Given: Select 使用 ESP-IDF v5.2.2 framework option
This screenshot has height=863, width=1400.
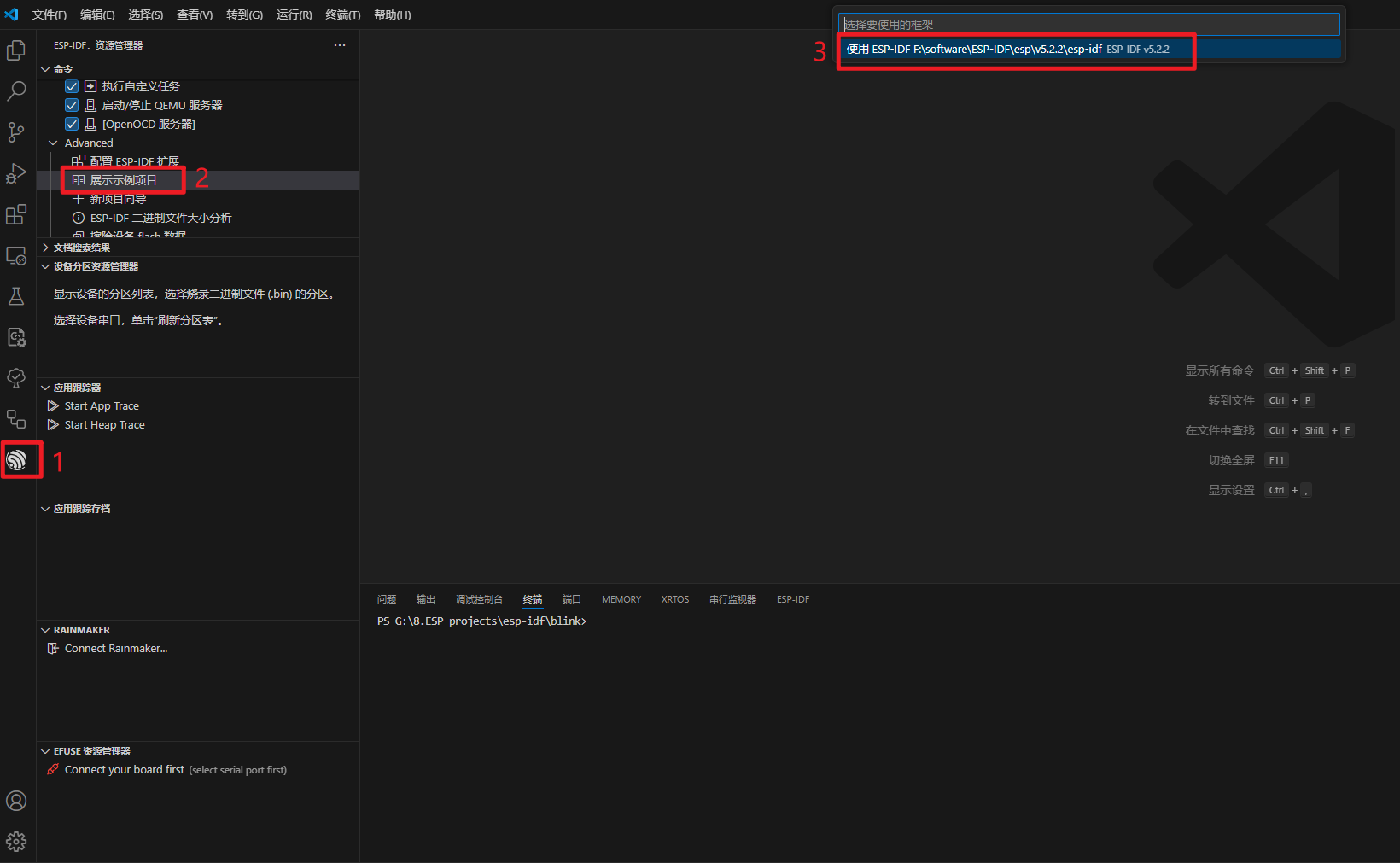Looking at the screenshot, I should coord(1089,49).
